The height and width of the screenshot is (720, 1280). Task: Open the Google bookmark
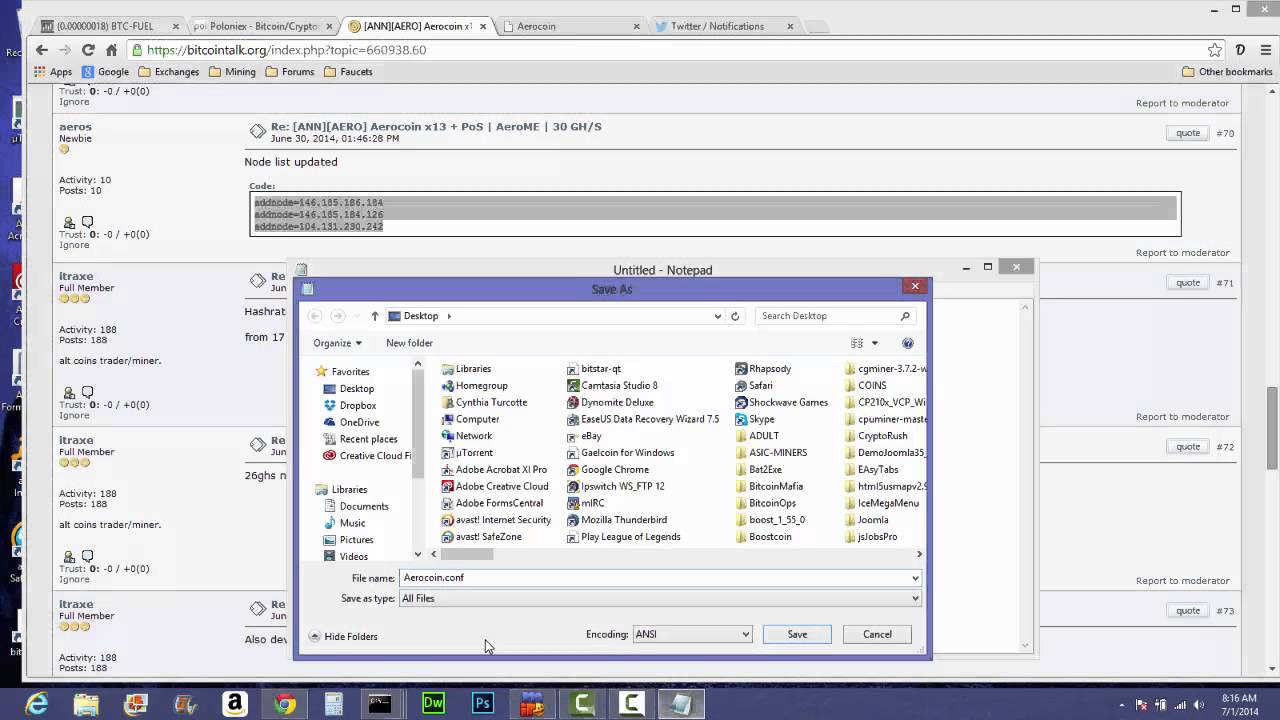click(105, 72)
